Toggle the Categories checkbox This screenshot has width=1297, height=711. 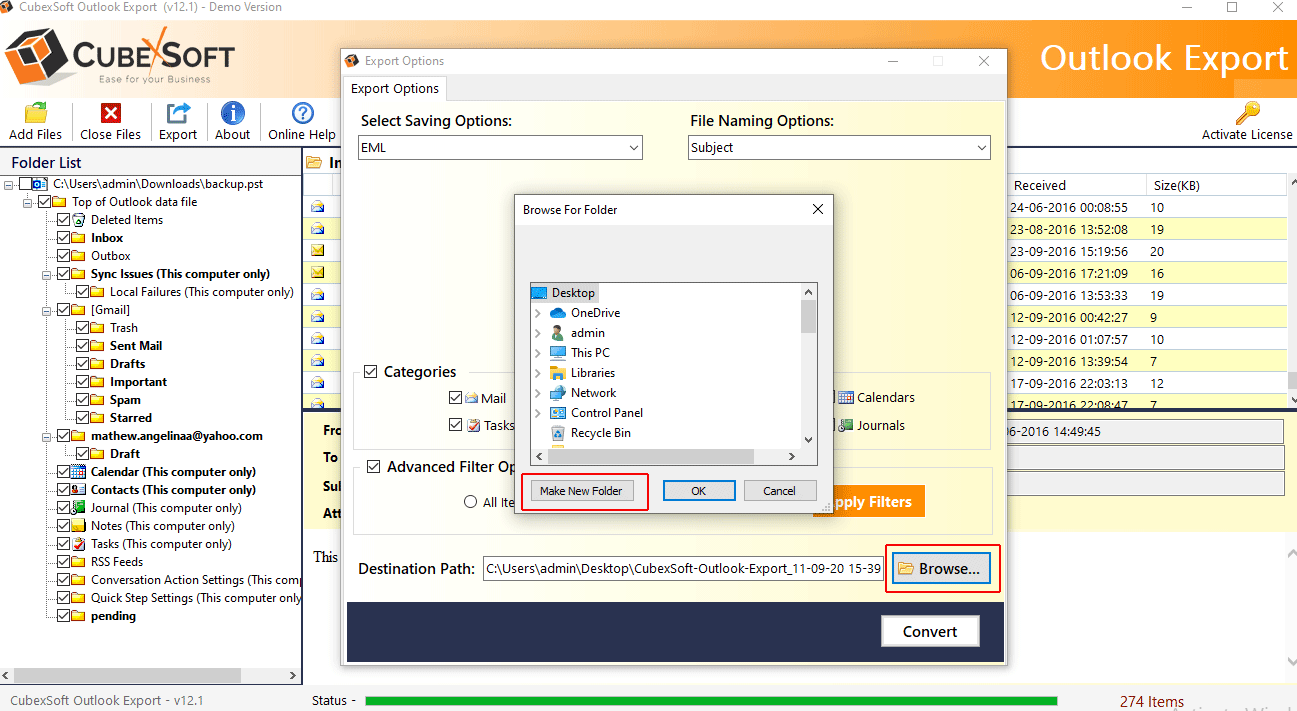point(373,372)
